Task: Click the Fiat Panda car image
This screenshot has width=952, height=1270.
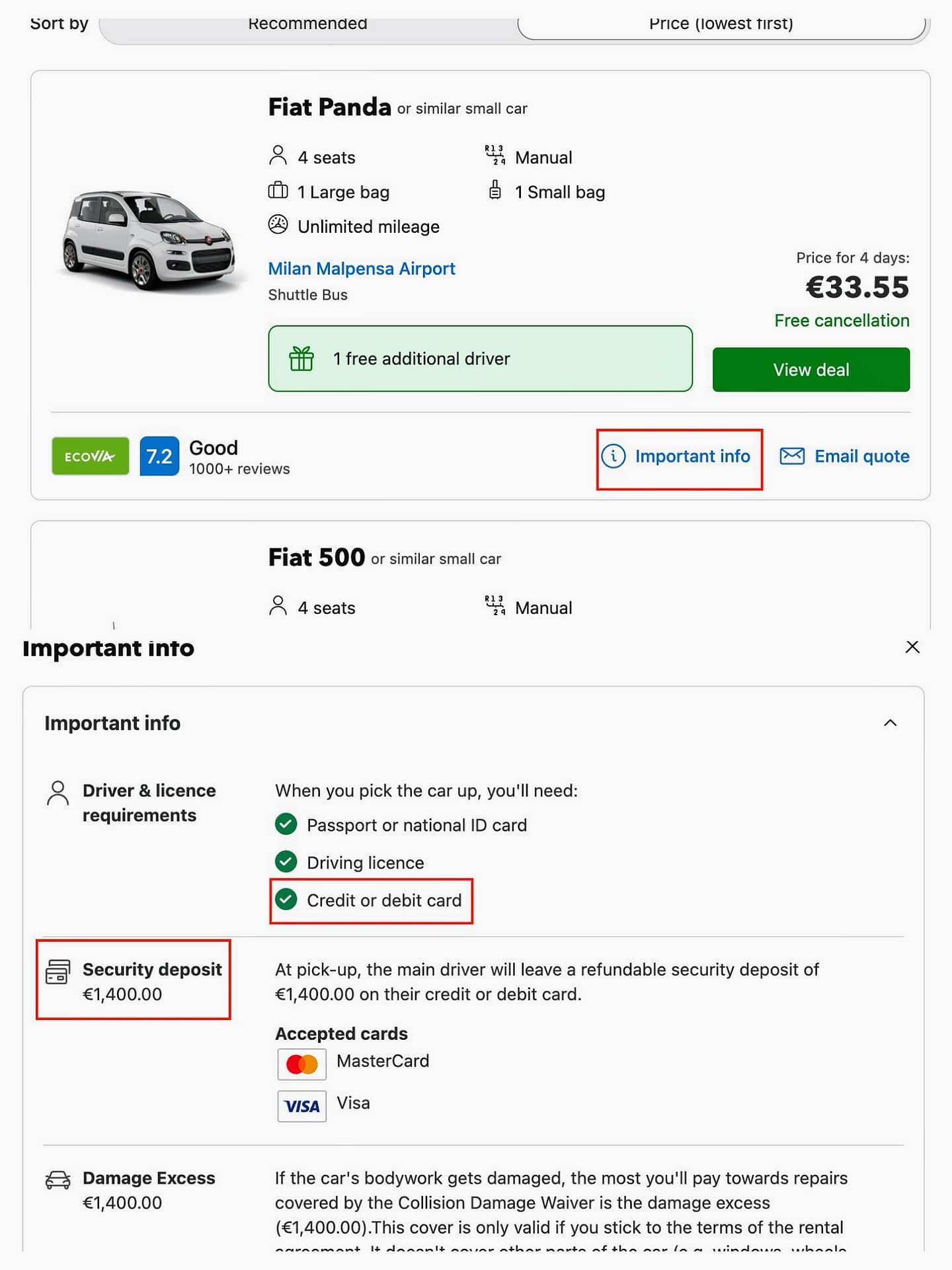Action: [x=149, y=239]
